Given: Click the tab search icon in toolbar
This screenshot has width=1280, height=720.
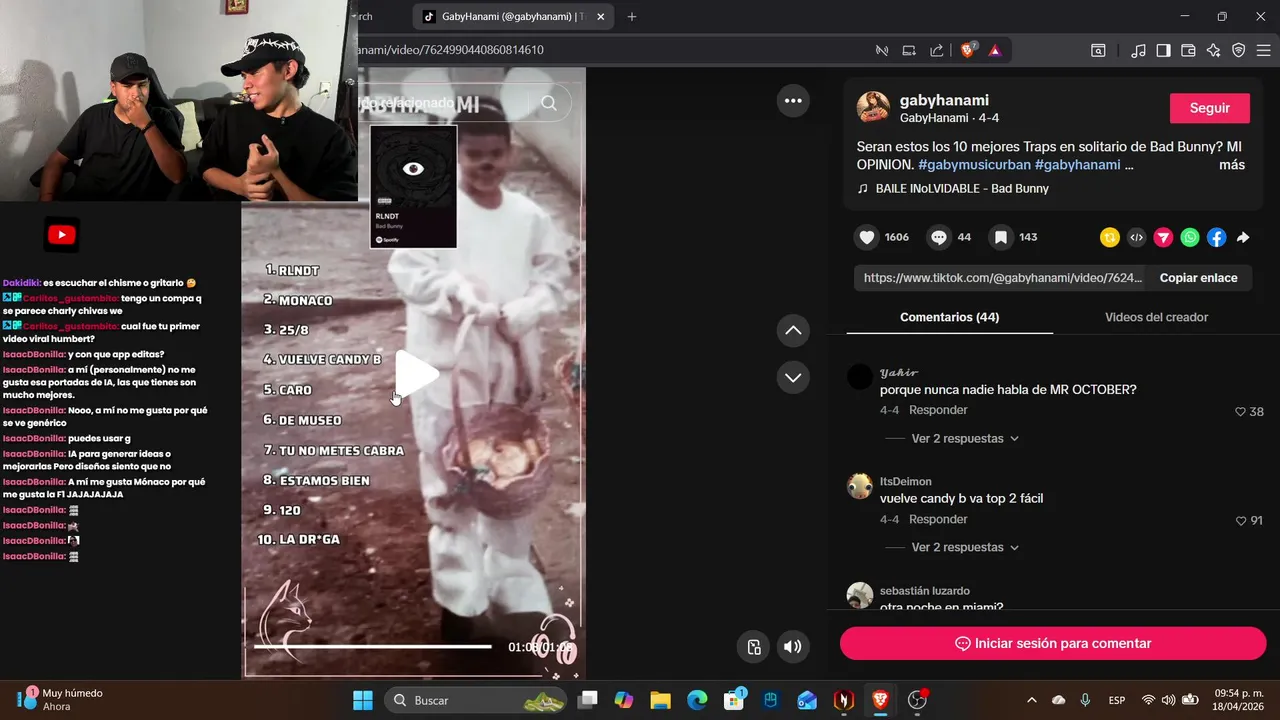Looking at the screenshot, I should (1098, 50).
